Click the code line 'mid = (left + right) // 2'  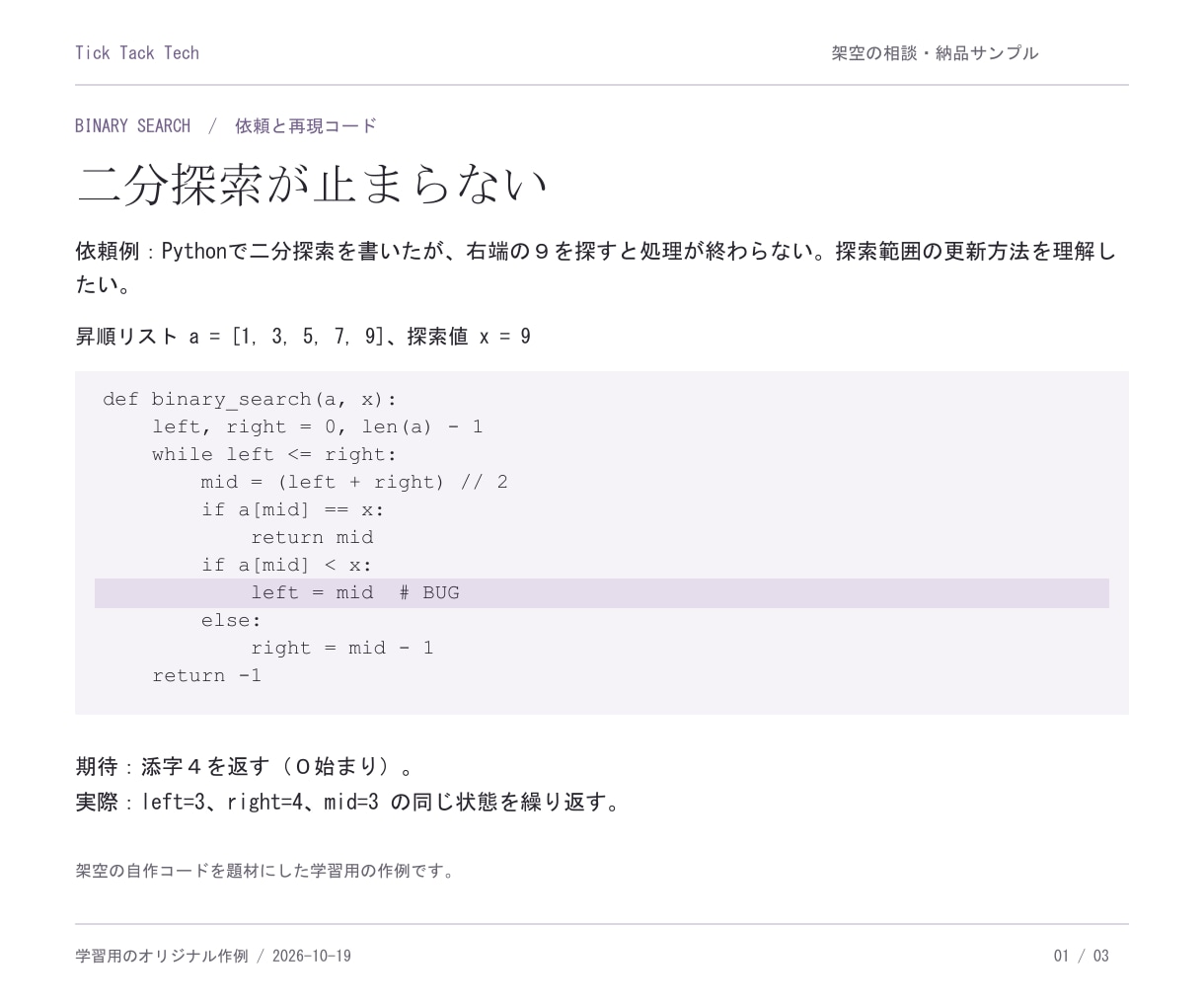[354, 482]
